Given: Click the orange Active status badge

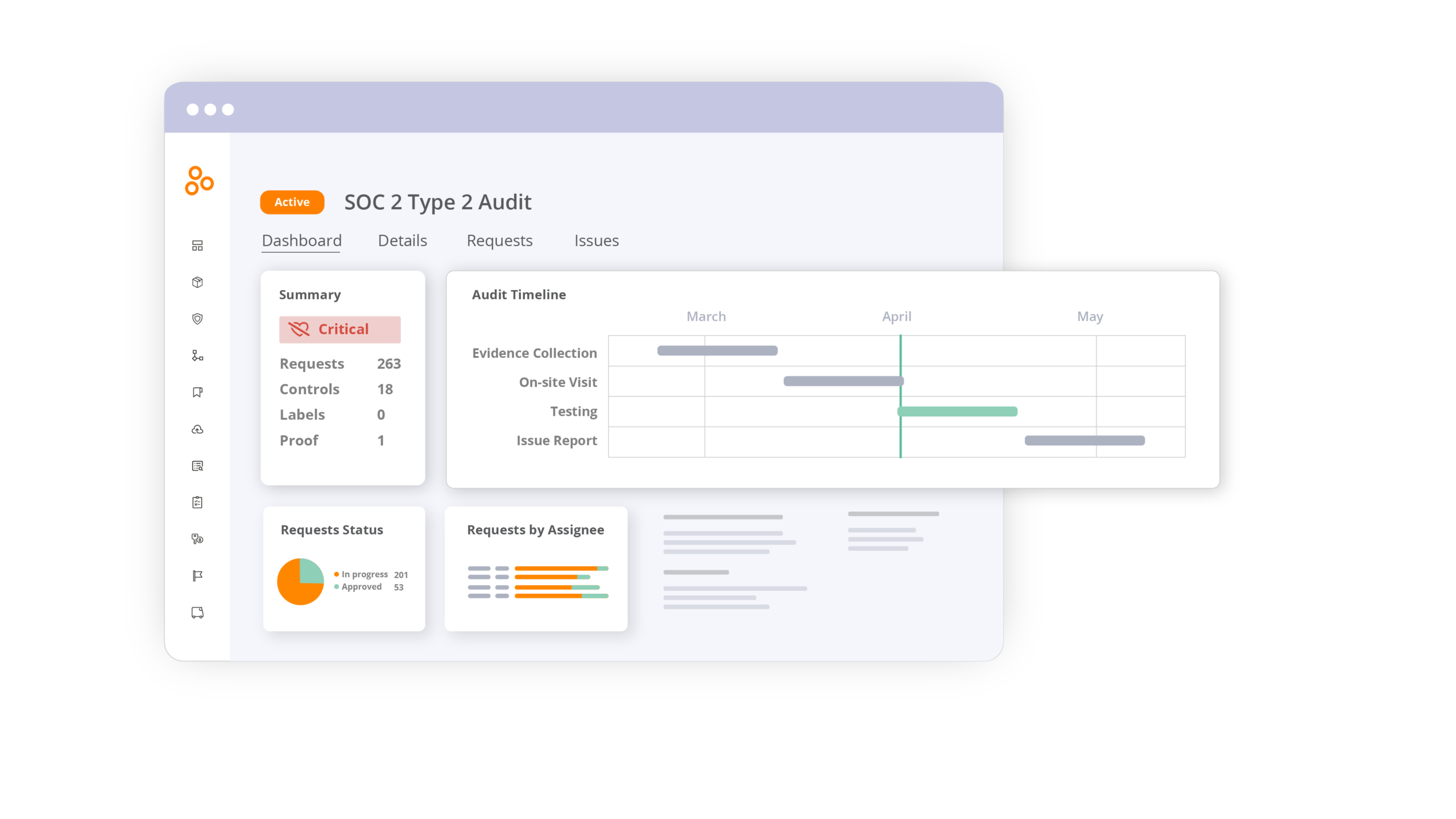Looking at the screenshot, I should tap(292, 202).
